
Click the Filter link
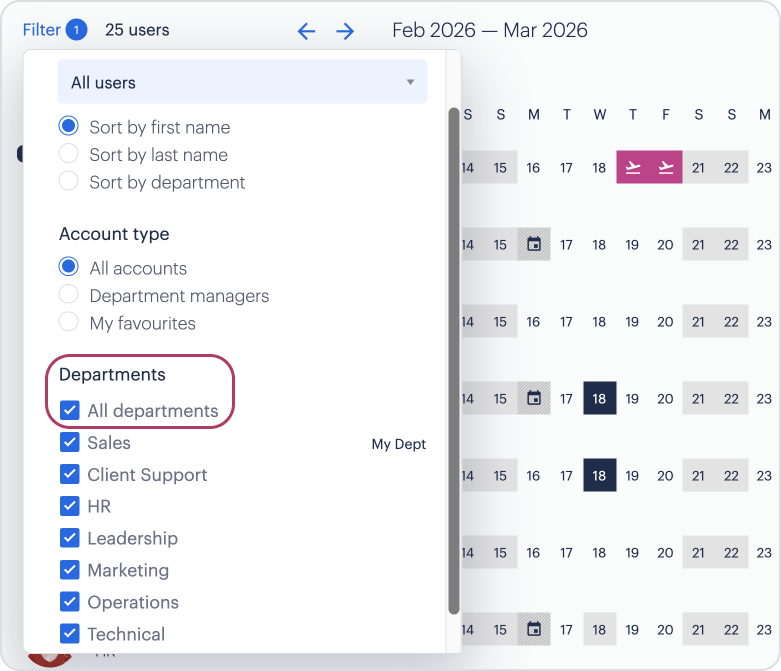[x=42, y=30]
